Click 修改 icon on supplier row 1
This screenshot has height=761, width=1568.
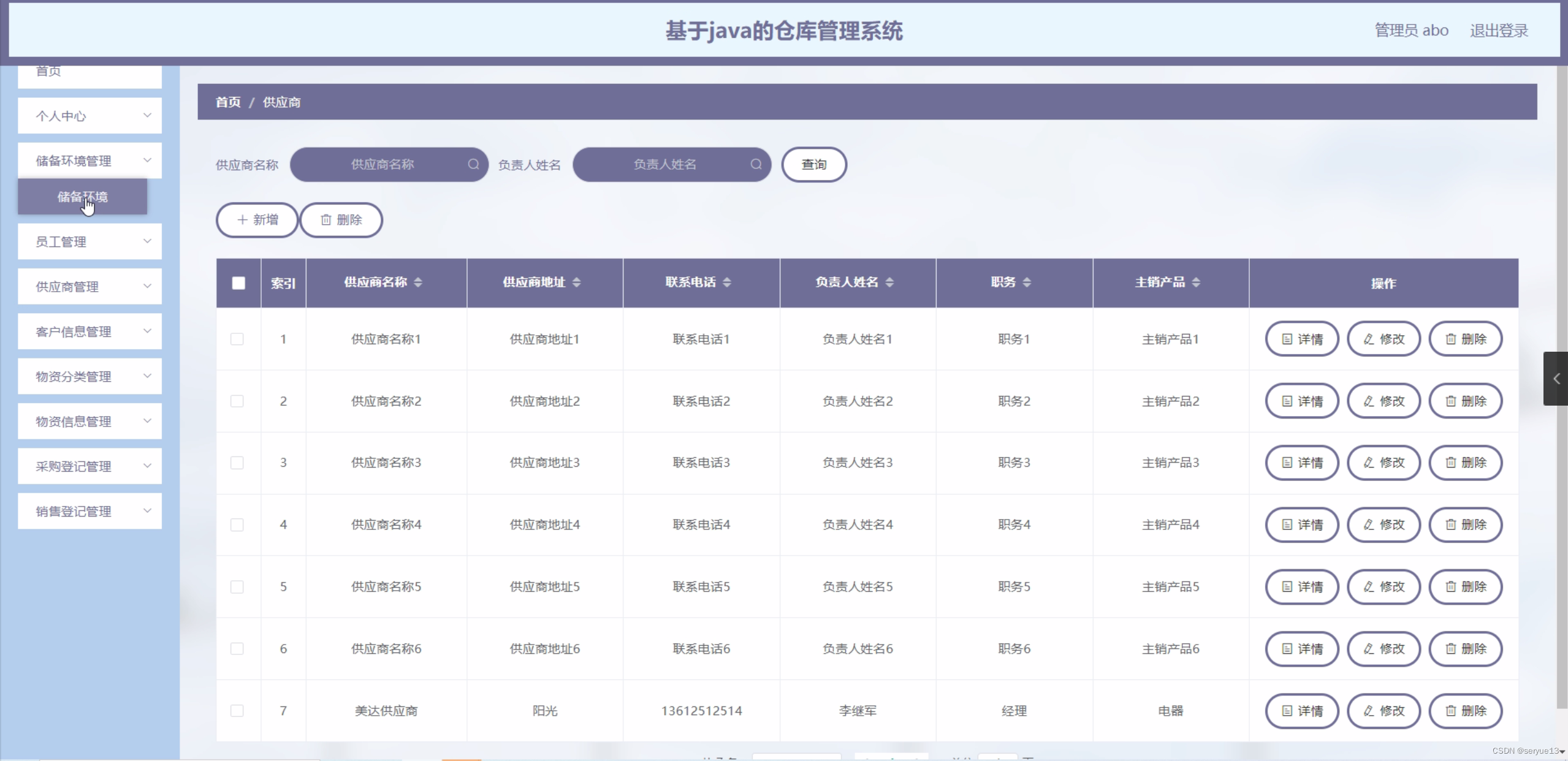(1368, 338)
